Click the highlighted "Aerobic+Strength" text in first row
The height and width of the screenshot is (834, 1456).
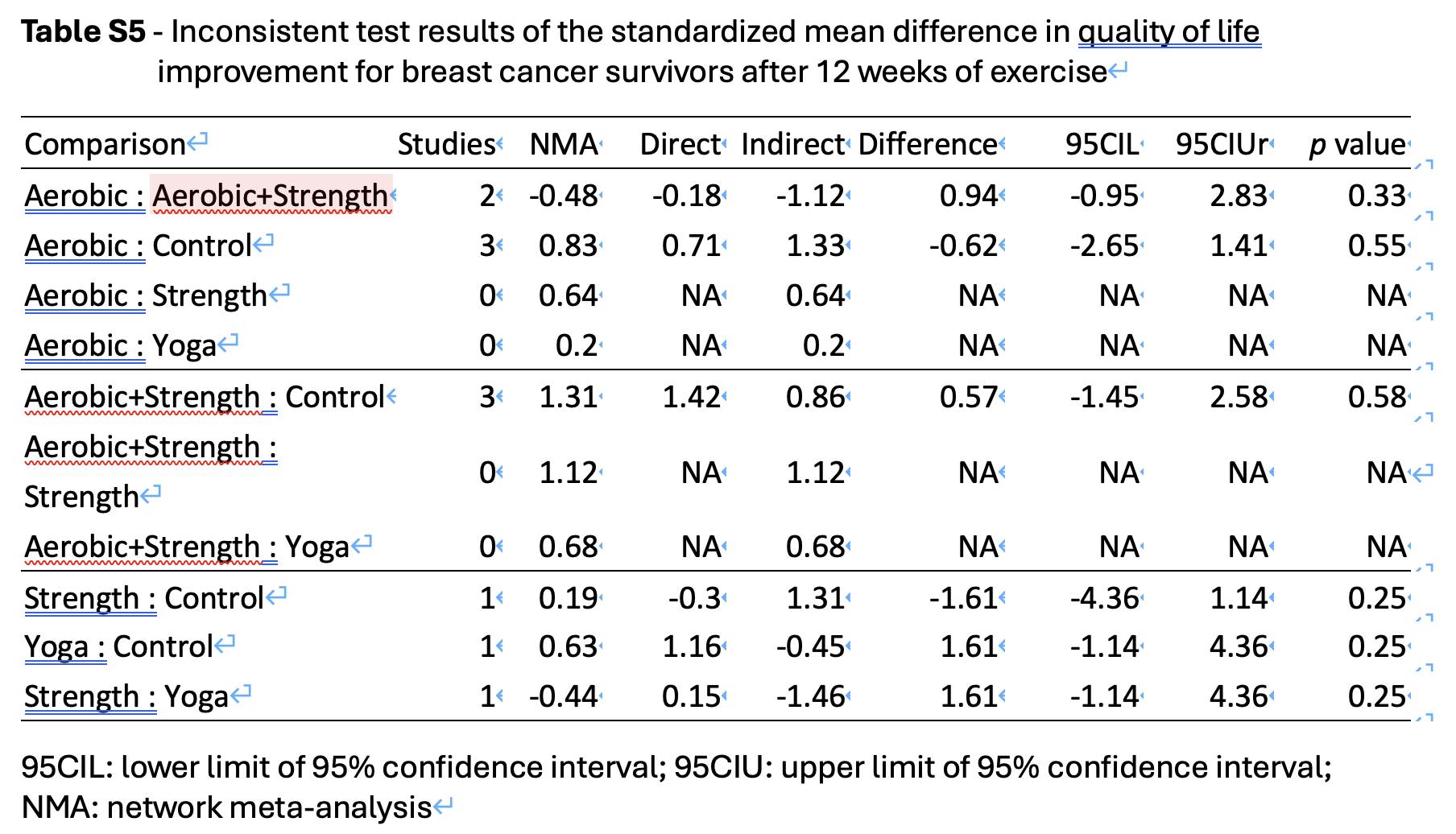[x=271, y=196]
